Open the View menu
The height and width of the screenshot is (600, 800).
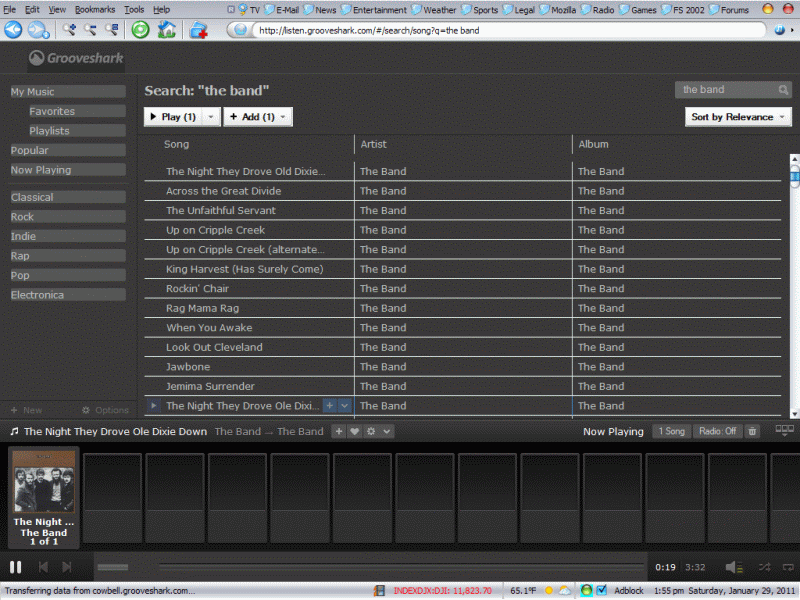pyautogui.click(x=57, y=9)
